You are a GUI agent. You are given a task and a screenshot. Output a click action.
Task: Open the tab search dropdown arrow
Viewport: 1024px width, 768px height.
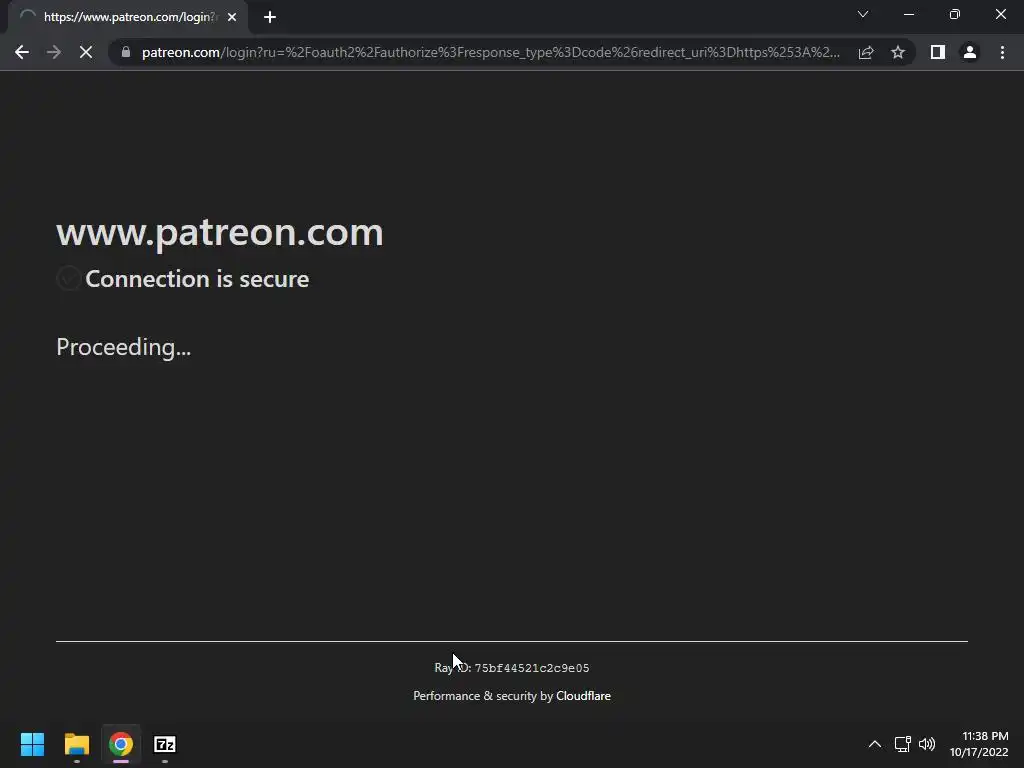pyautogui.click(x=863, y=14)
